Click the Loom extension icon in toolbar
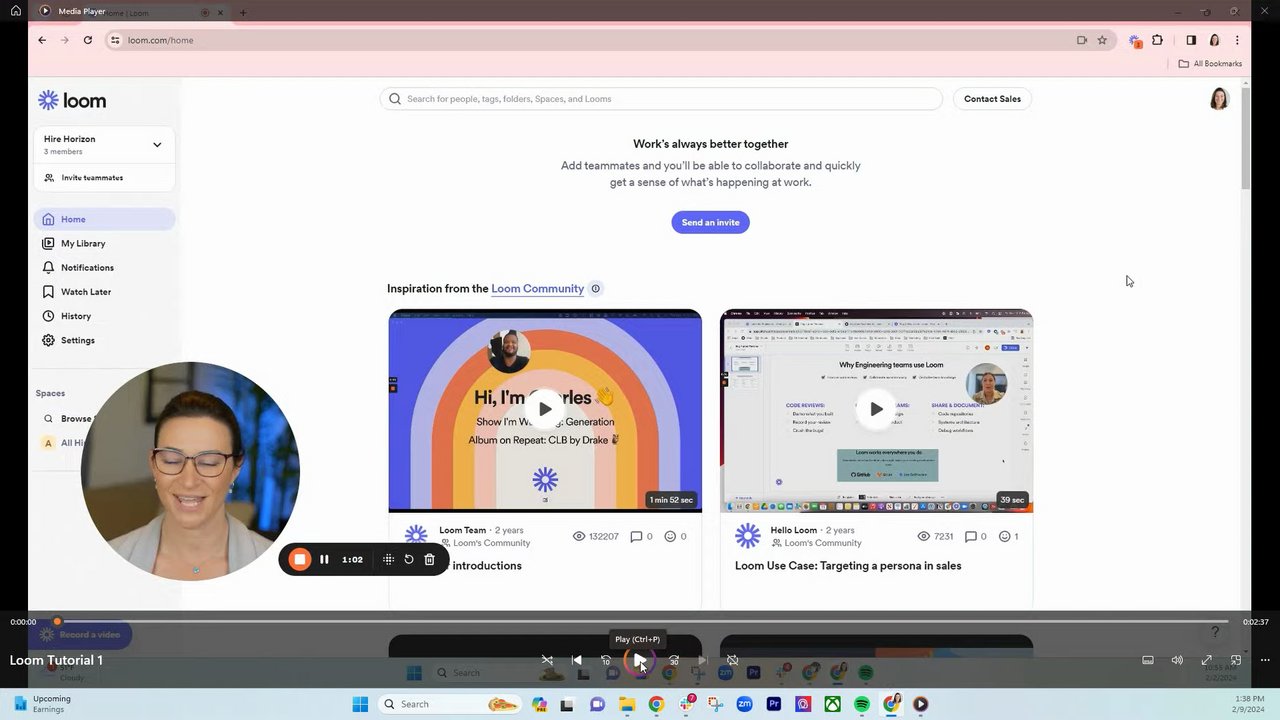 point(1135,41)
